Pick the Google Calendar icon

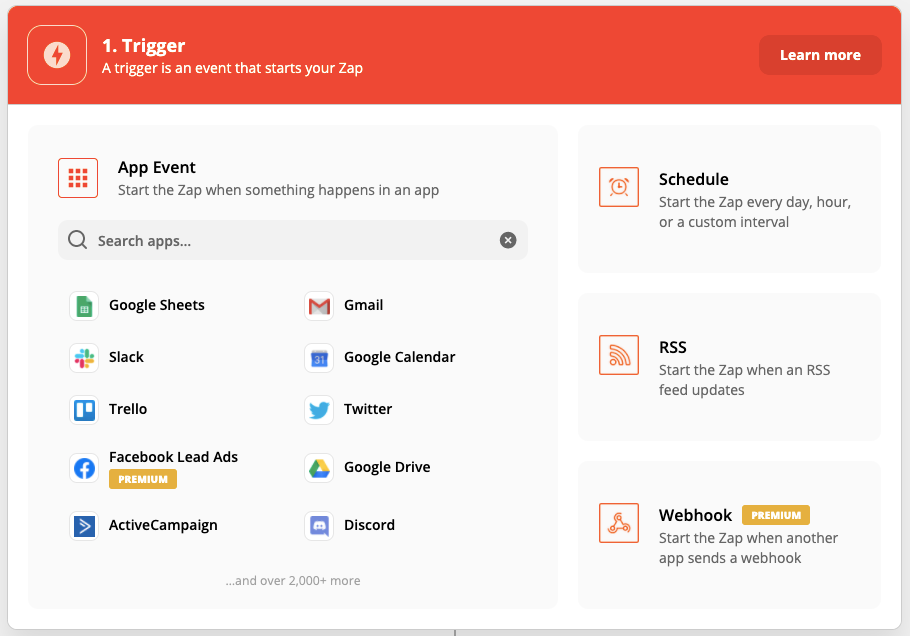point(319,358)
